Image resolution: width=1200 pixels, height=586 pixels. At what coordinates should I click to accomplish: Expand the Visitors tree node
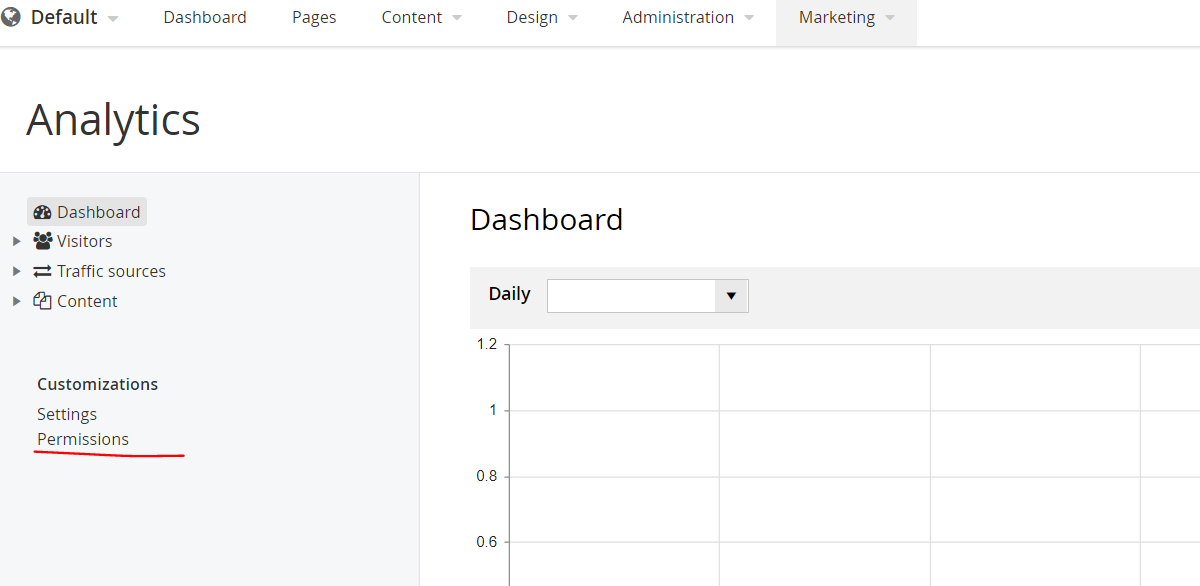click(x=16, y=241)
